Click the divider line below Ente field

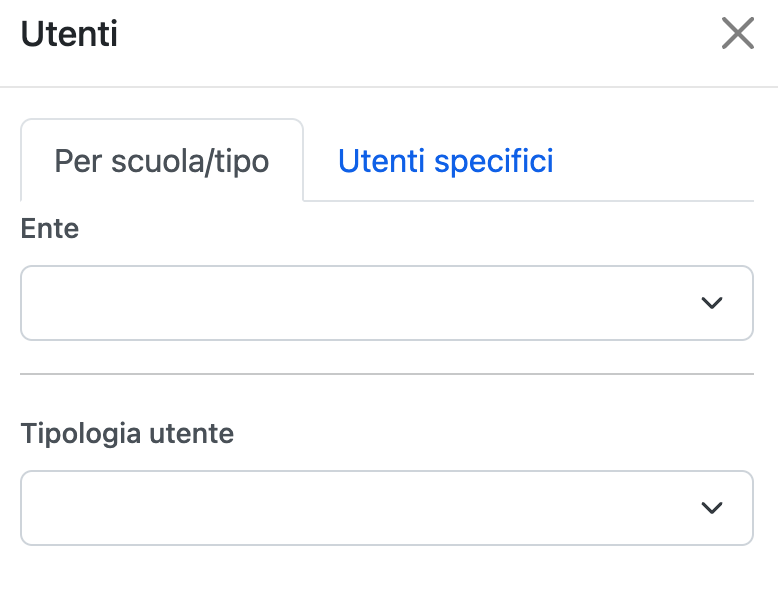(386, 374)
